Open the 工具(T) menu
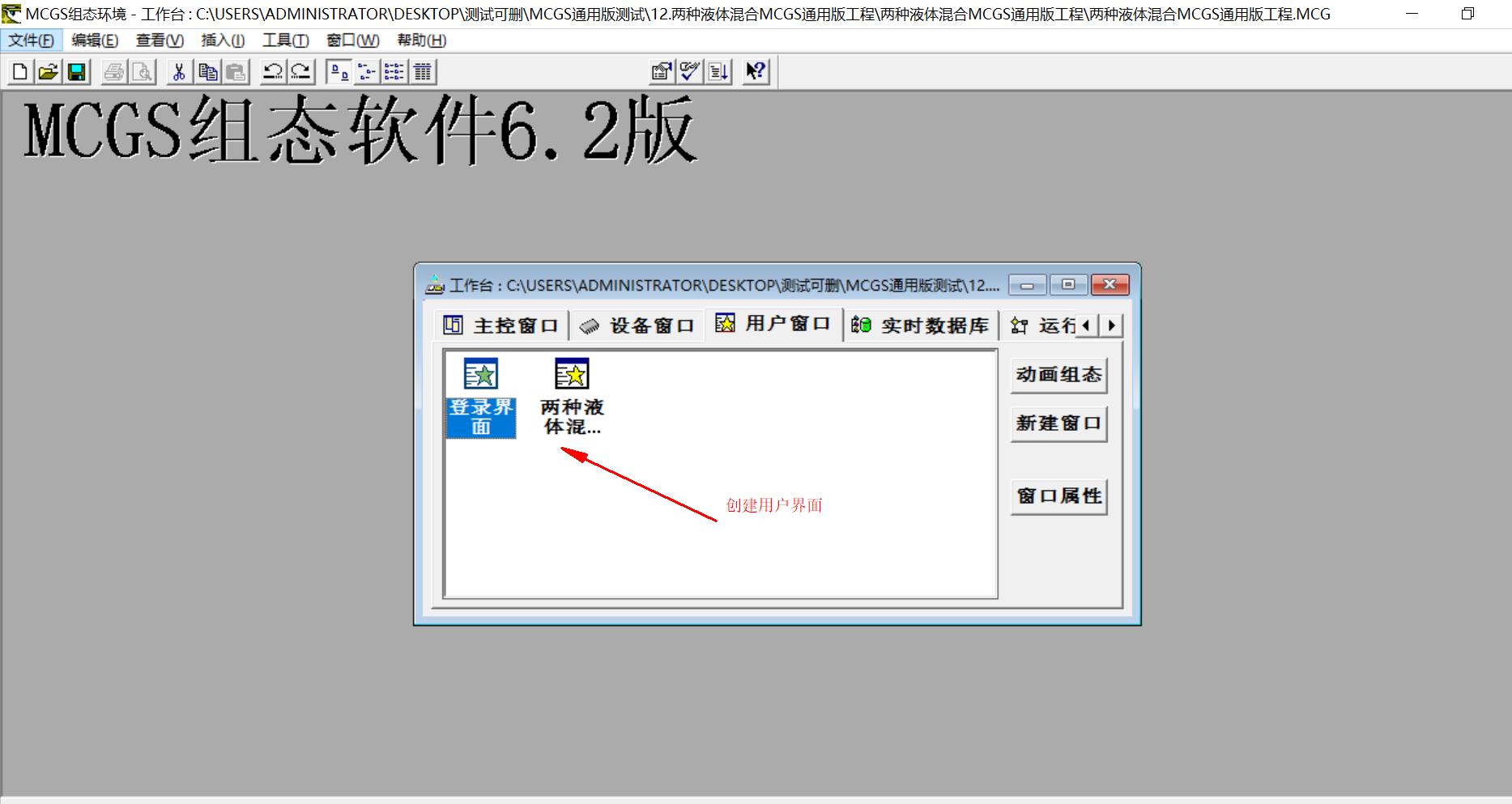This screenshot has width=1512, height=804. click(285, 40)
